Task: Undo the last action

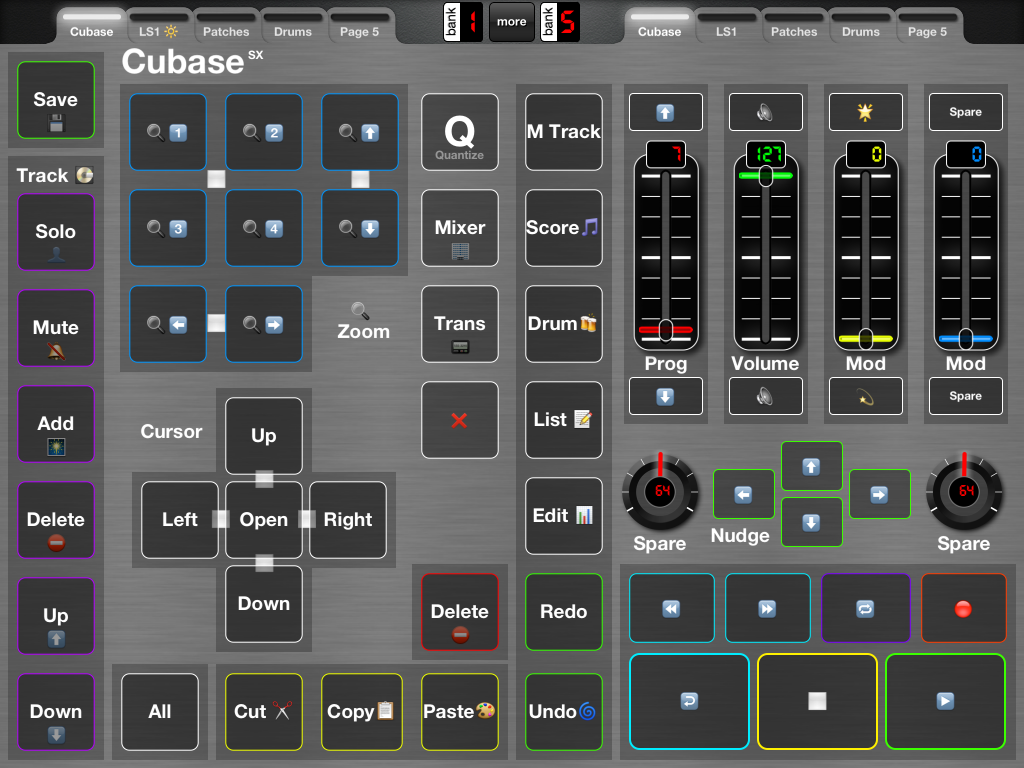Action: [564, 712]
